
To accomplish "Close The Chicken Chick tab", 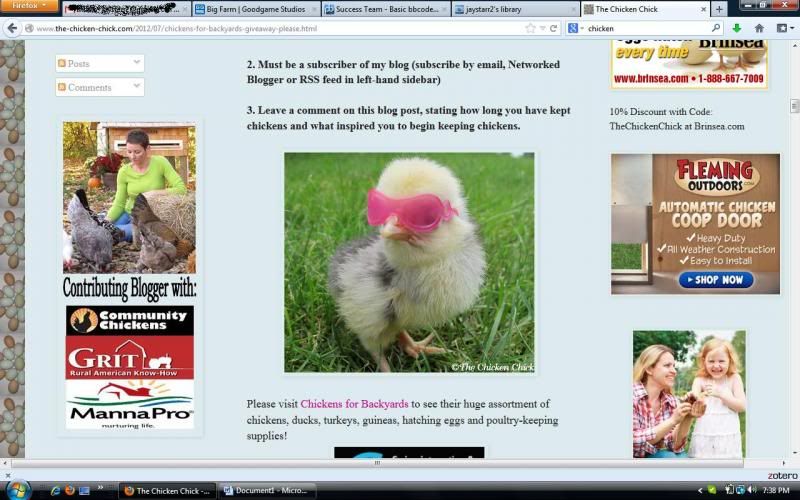I will [x=704, y=9].
